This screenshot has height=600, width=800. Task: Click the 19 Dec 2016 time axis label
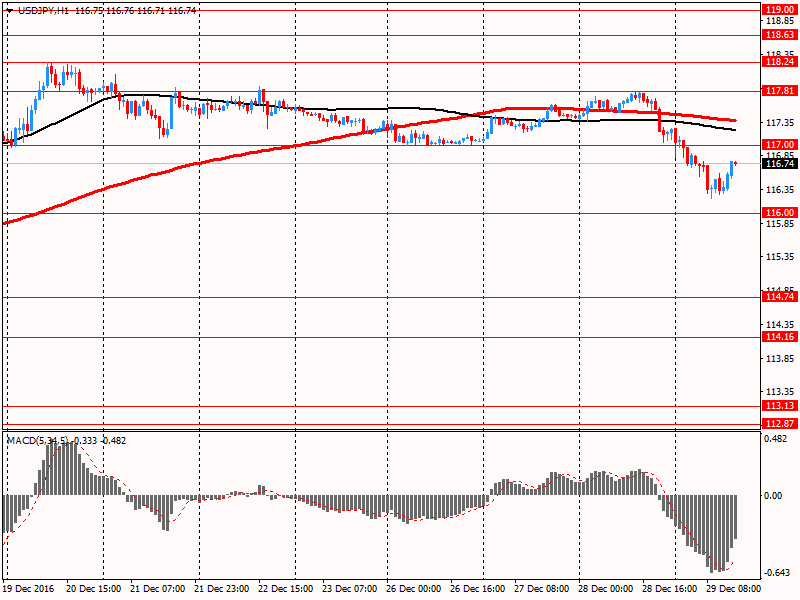pyautogui.click(x=28, y=589)
